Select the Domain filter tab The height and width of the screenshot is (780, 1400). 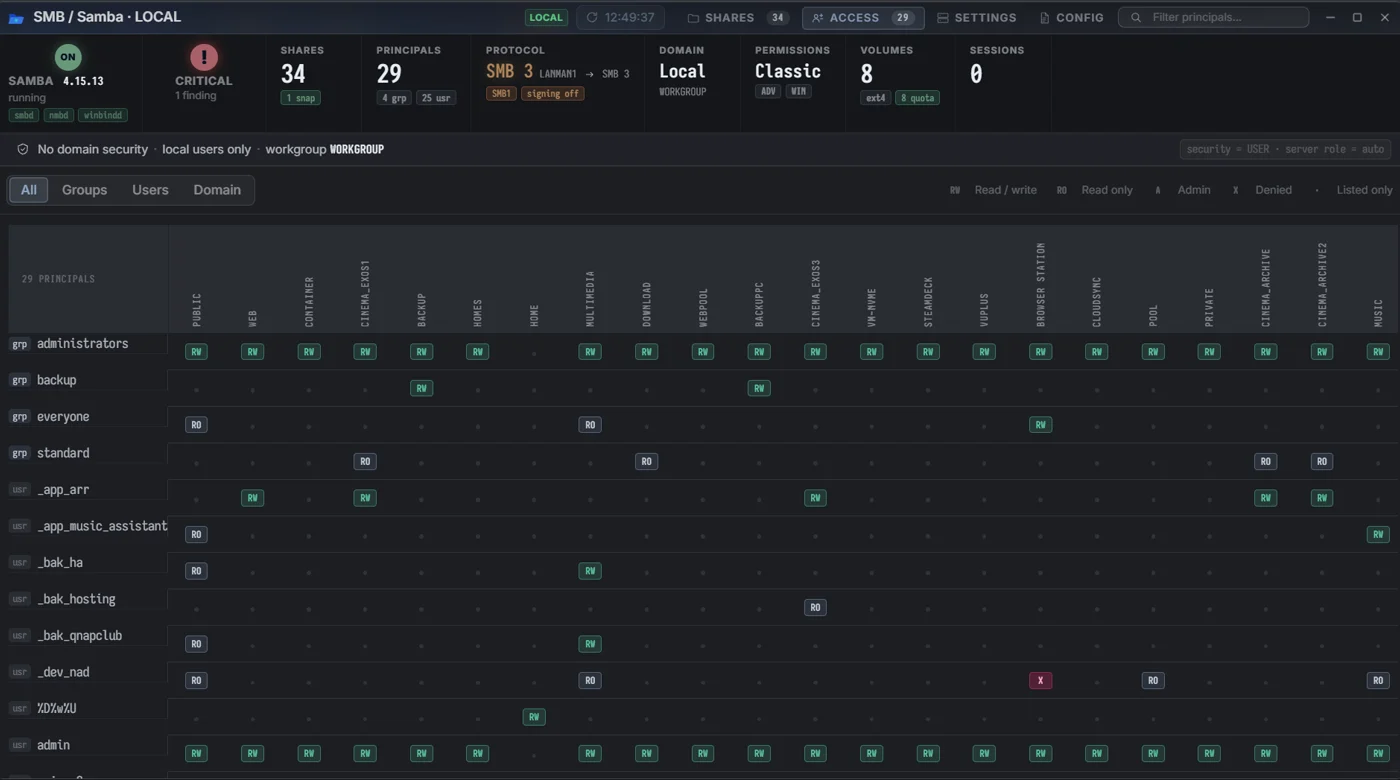217,190
